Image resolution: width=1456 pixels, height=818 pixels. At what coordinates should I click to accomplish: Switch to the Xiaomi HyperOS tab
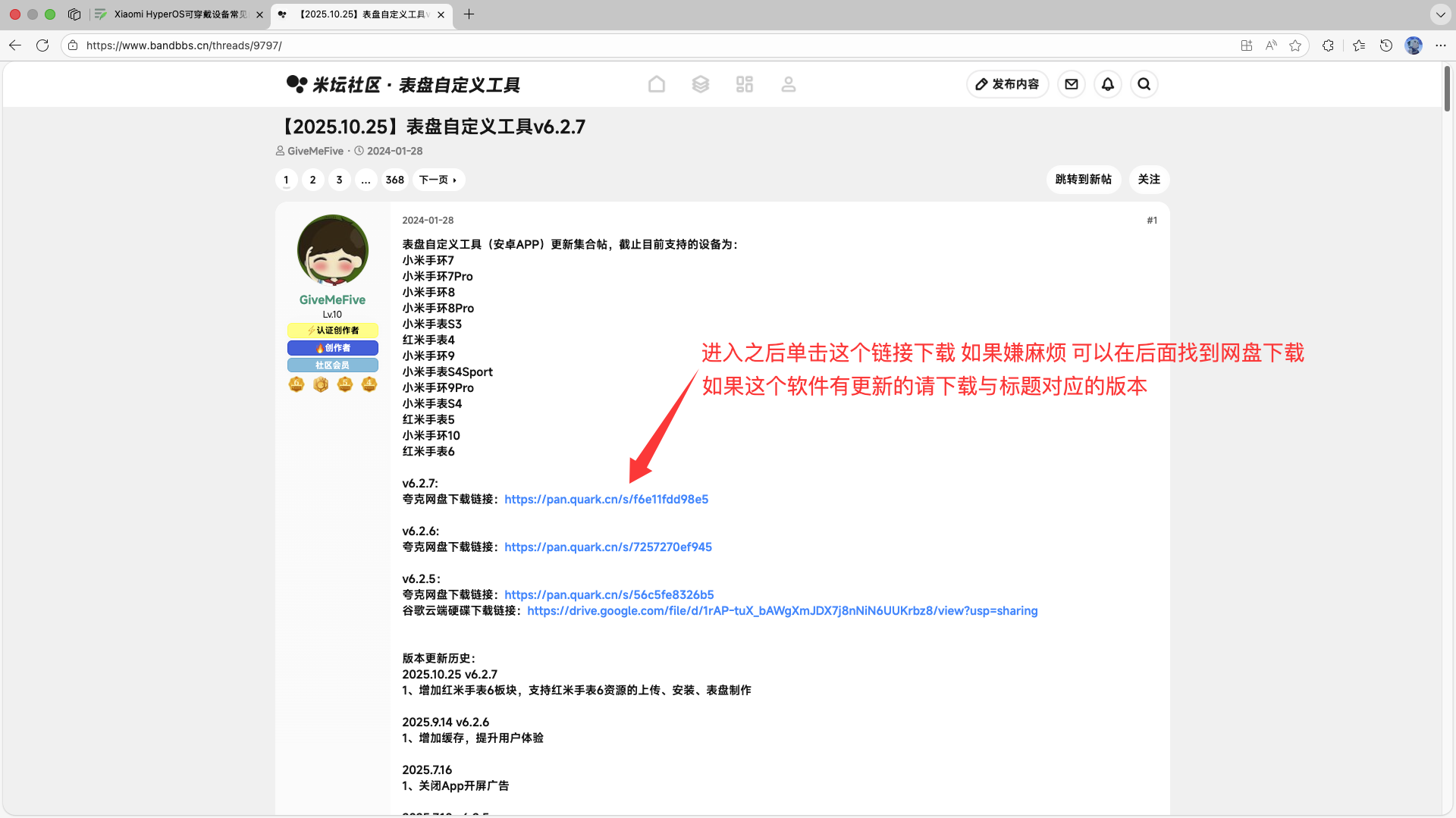point(180,14)
